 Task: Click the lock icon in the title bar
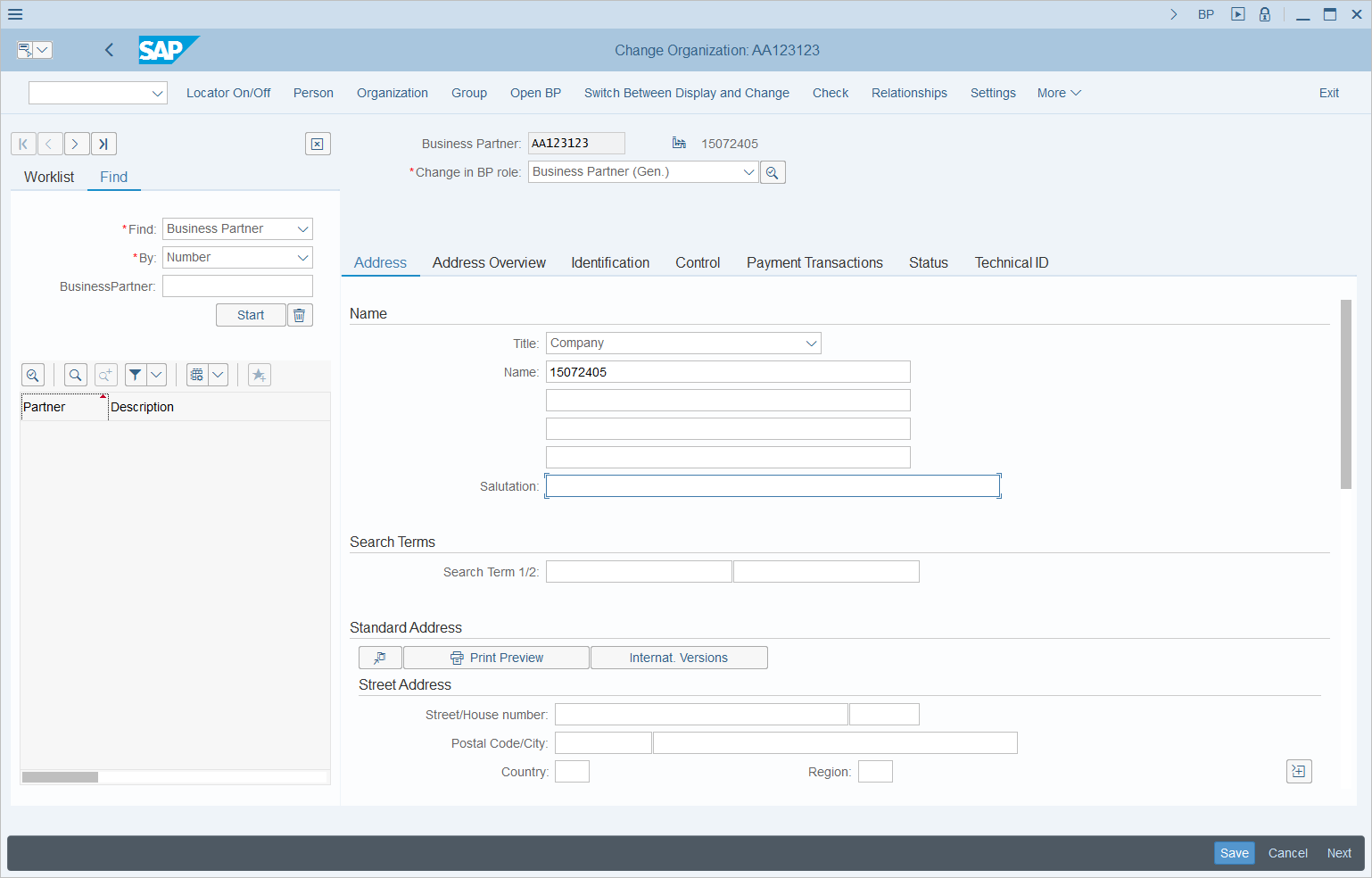pyautogui.click(x=1264, y=14)
